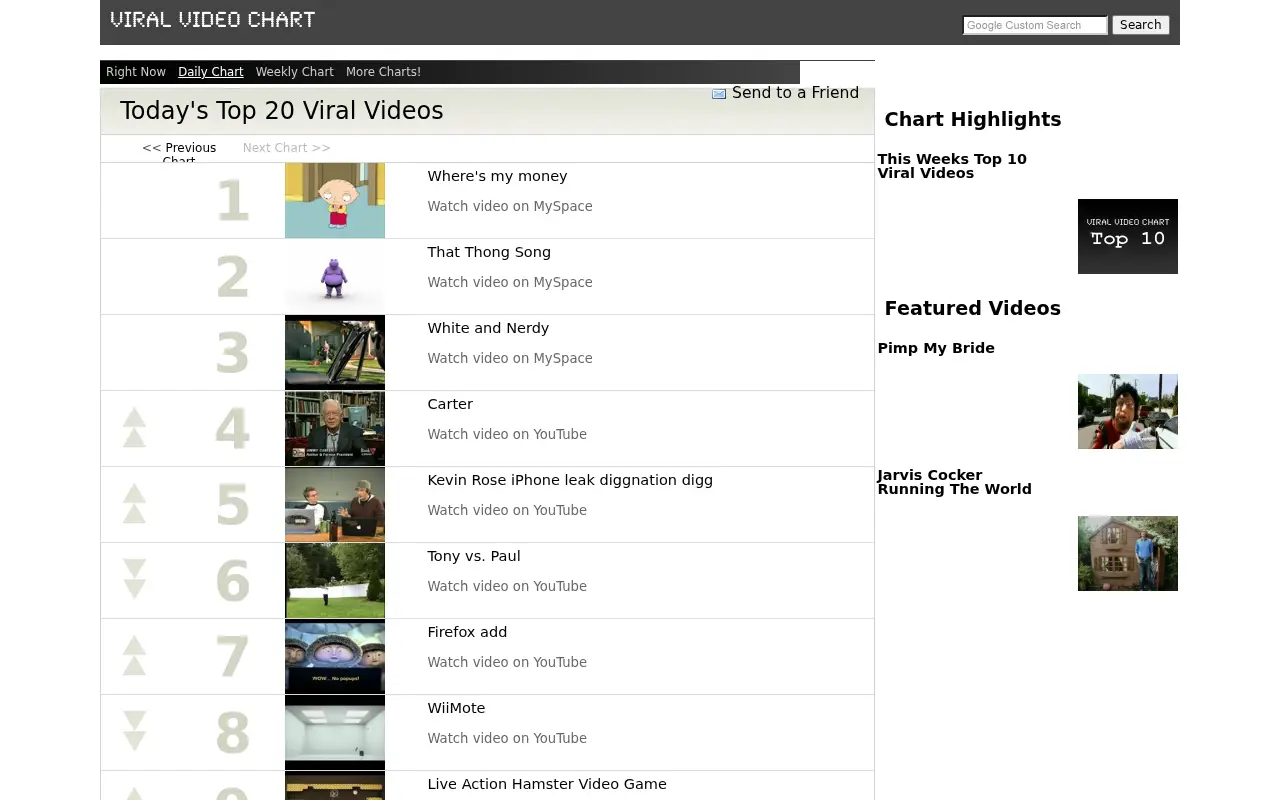Click Watch video on MySpace under Where's my money

click(x=510, y=206)
